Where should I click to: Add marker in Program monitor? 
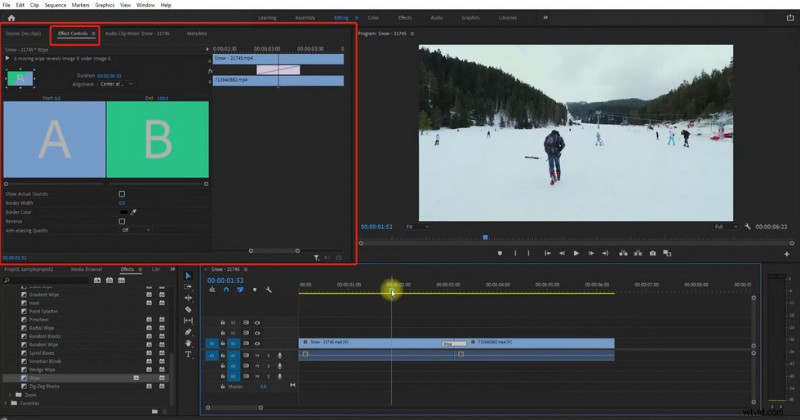(x=499, y=253)
